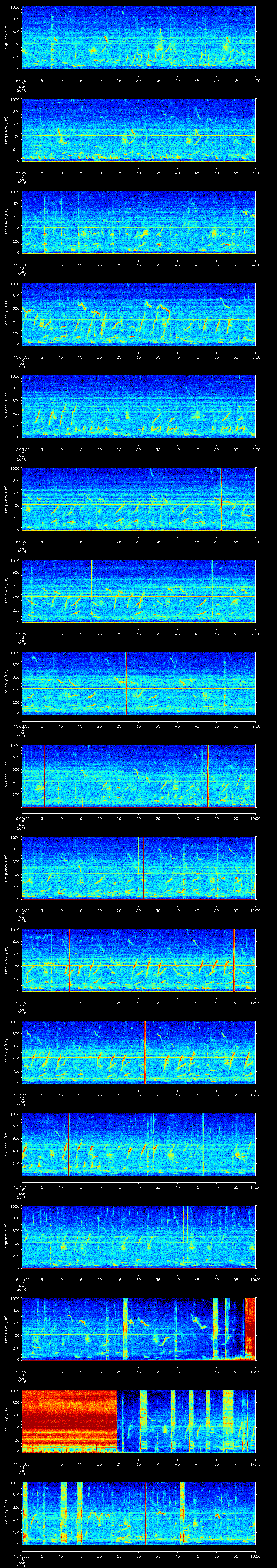Click the 15:13:00 start time label
The image size is (277, 1568).
[21, 1187]
